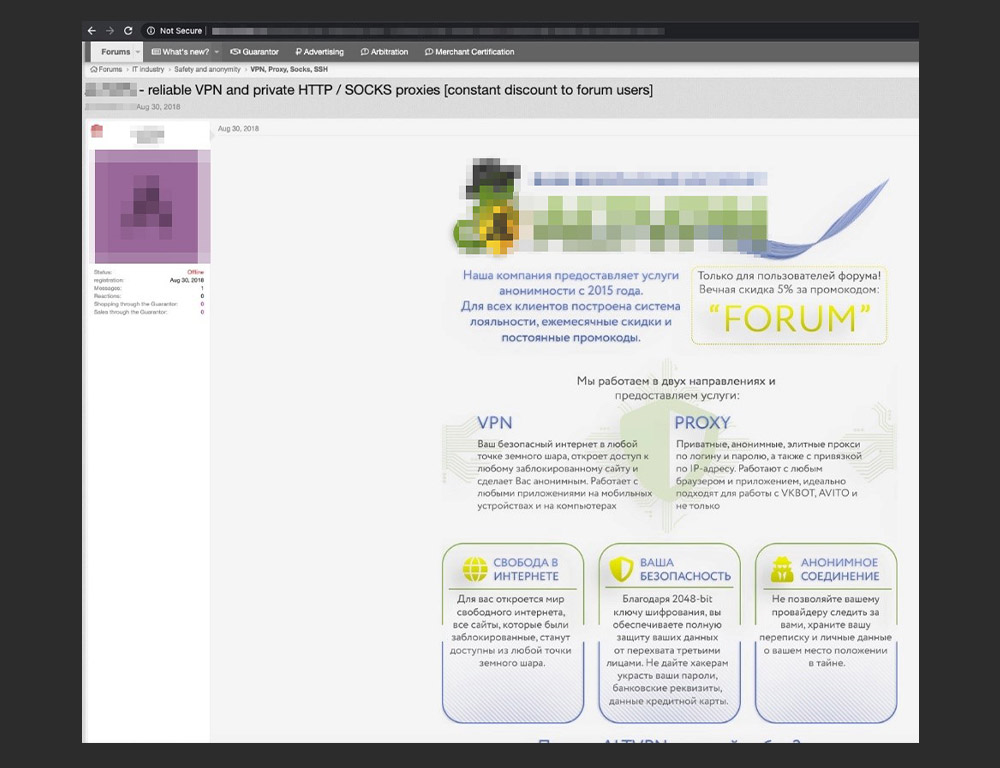1000x768 pixels.
Task: Expand the What's new dropdown arrow
Action: 217,52
